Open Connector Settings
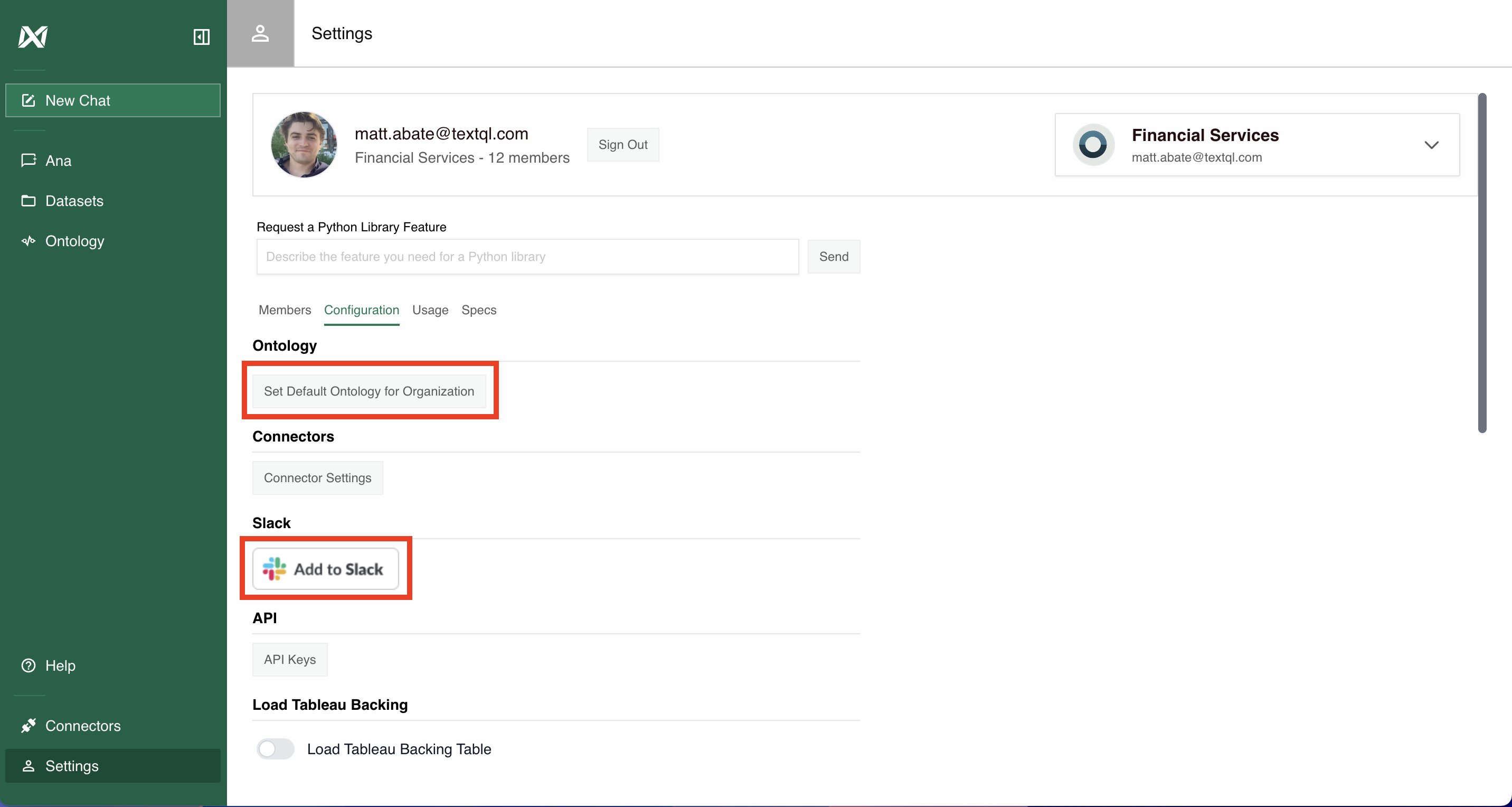Viewport: 1512px width, 807px height. (x=317, y=477)
